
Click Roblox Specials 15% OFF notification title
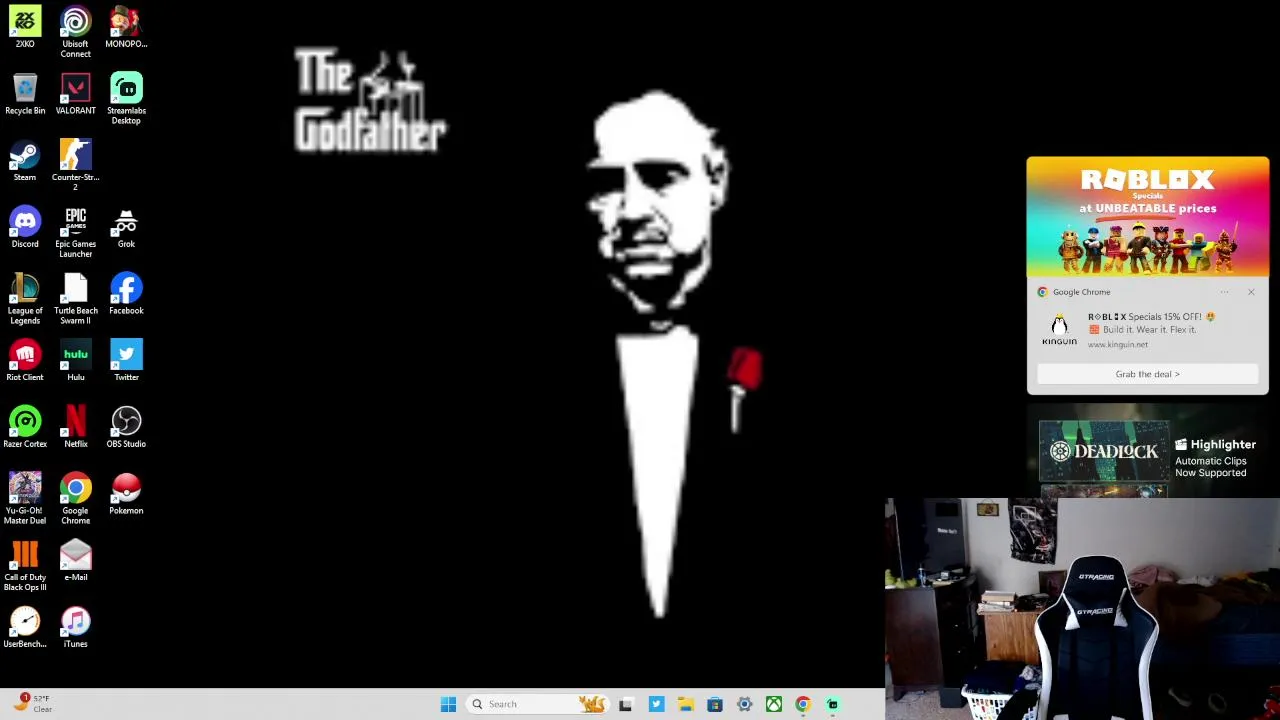click(x=1151, y=317)
